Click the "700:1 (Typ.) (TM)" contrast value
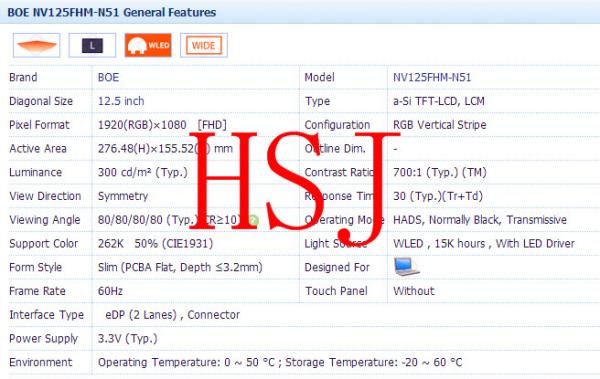Viewport: 600px width, 379px height. pos(440,172)
